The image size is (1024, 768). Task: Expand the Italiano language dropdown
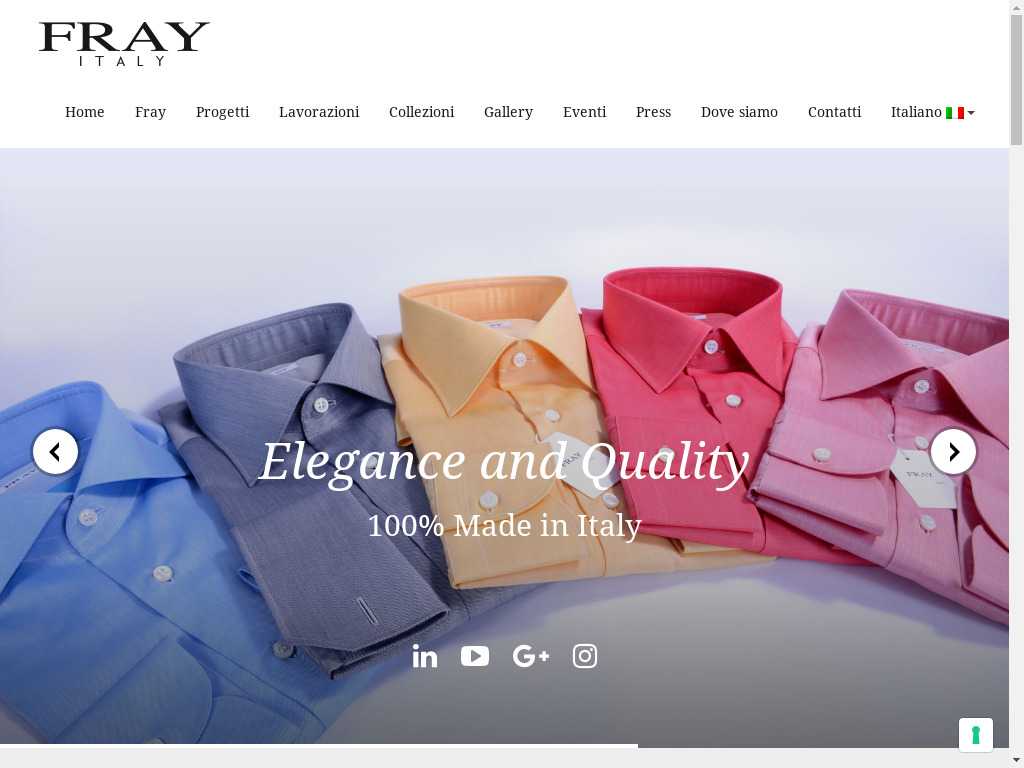pyautogui.click(x=933, y=112)
